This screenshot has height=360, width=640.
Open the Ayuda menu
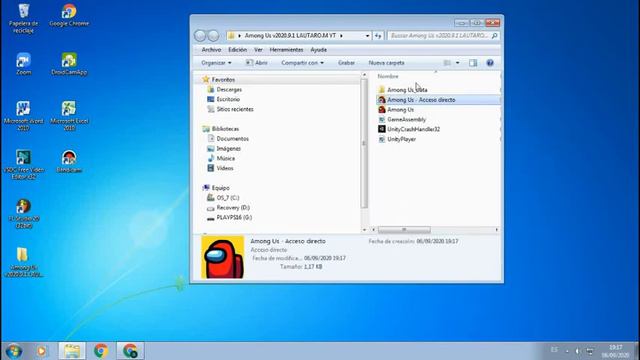pyautogui.click(x=318, y=50)
